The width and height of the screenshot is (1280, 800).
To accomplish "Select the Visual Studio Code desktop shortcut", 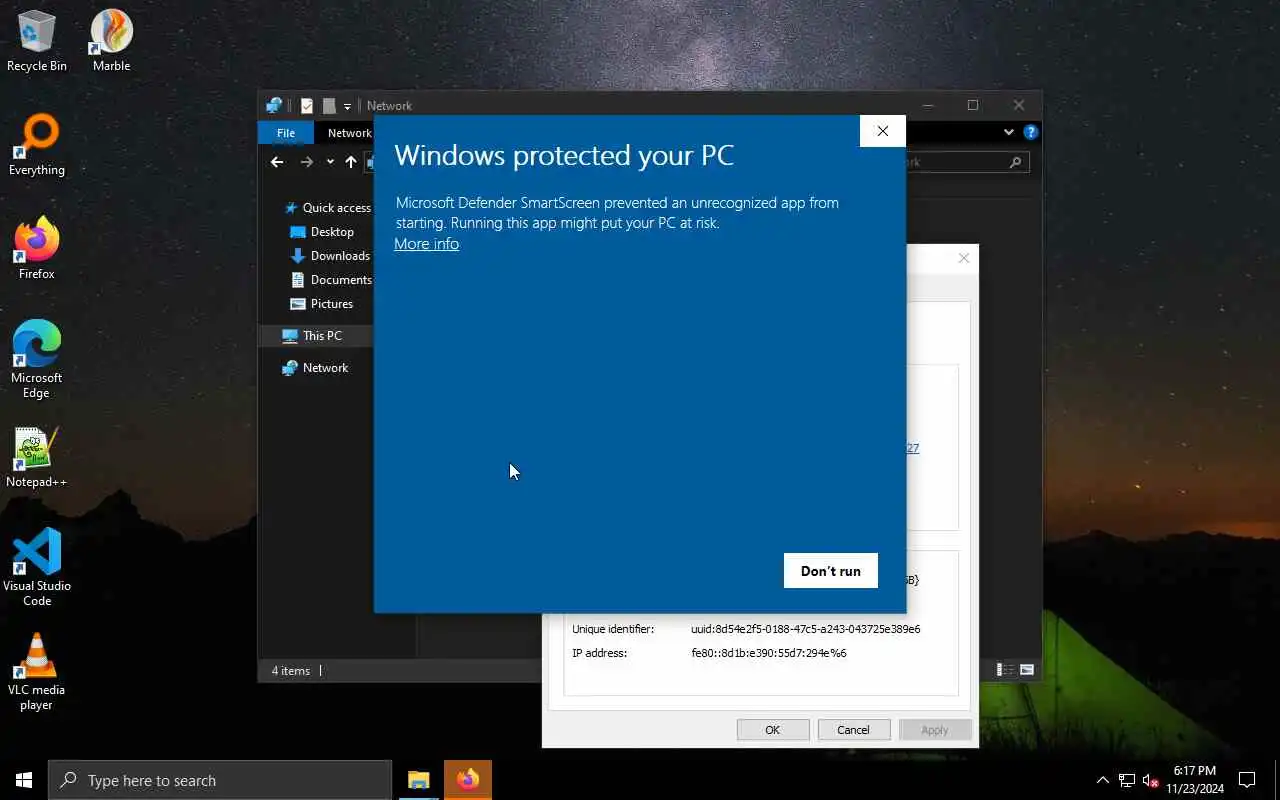I will coord(37,568).
